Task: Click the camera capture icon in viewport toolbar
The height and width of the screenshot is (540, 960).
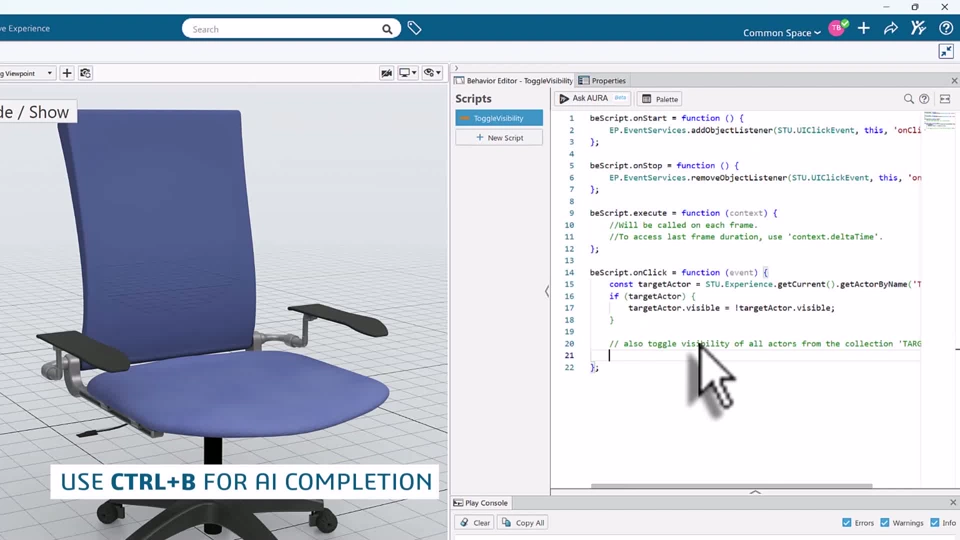Action: [85, 73]
